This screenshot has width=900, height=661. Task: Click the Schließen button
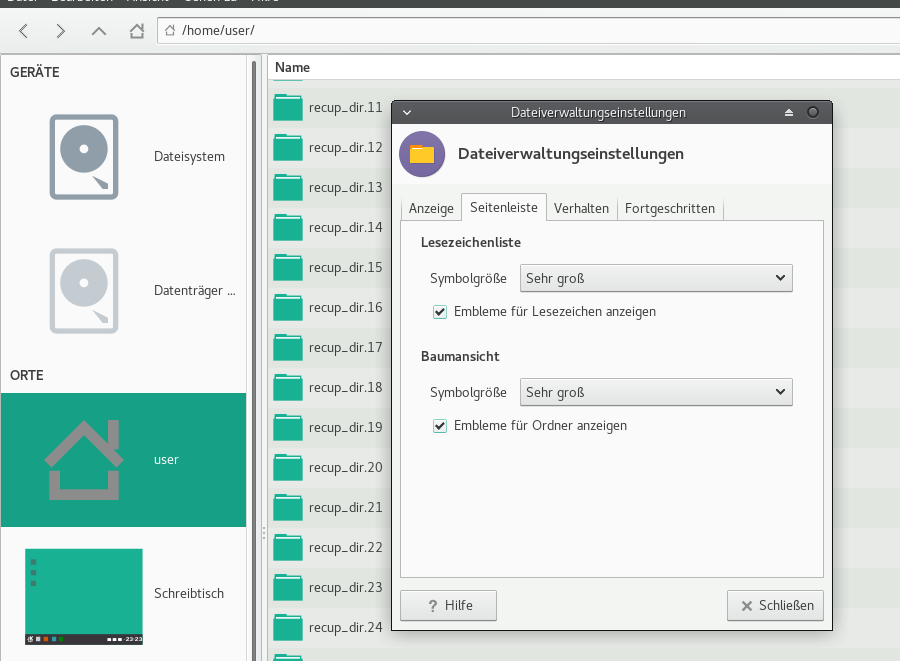click(x=776, y=605)
